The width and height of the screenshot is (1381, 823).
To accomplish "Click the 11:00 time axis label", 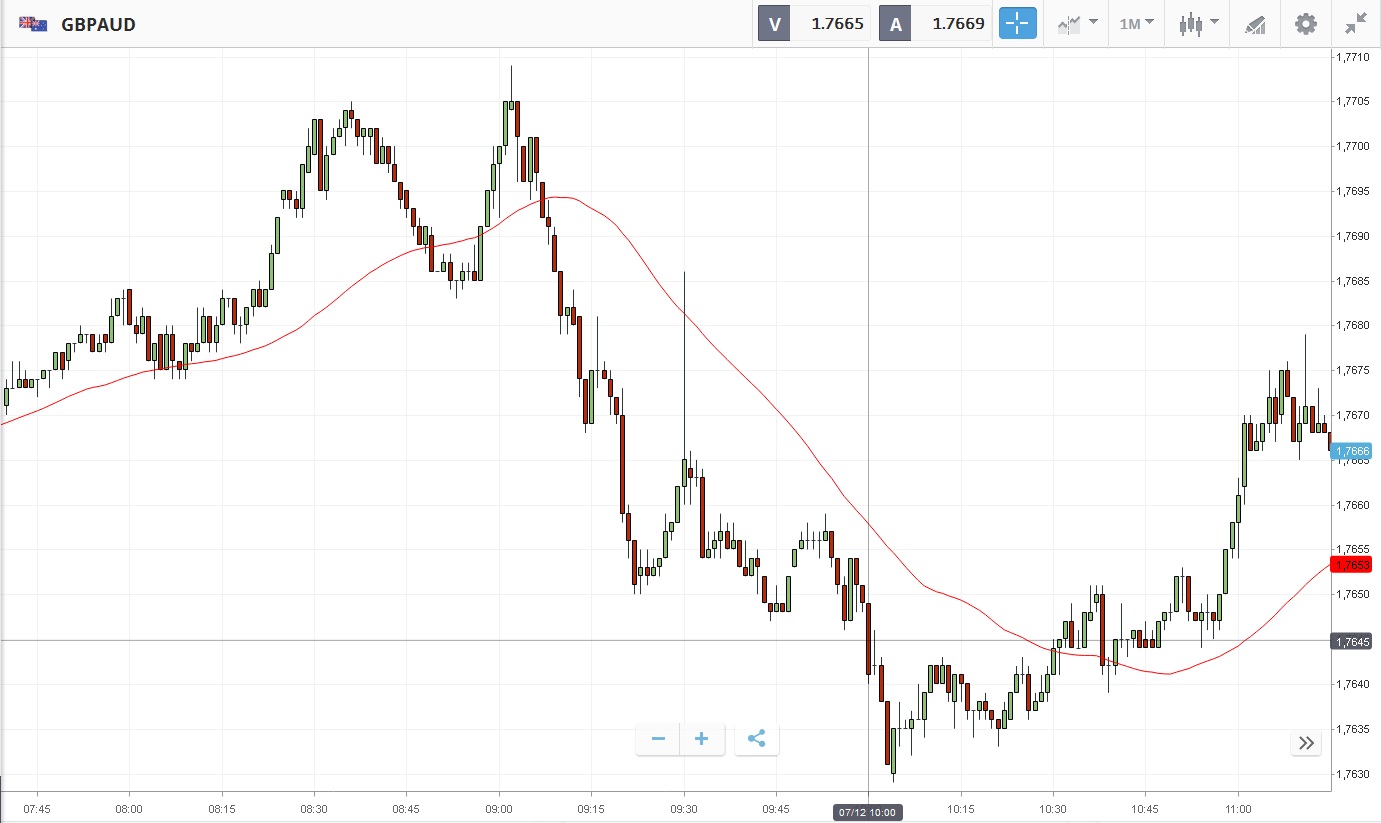I will point(1238,810).
